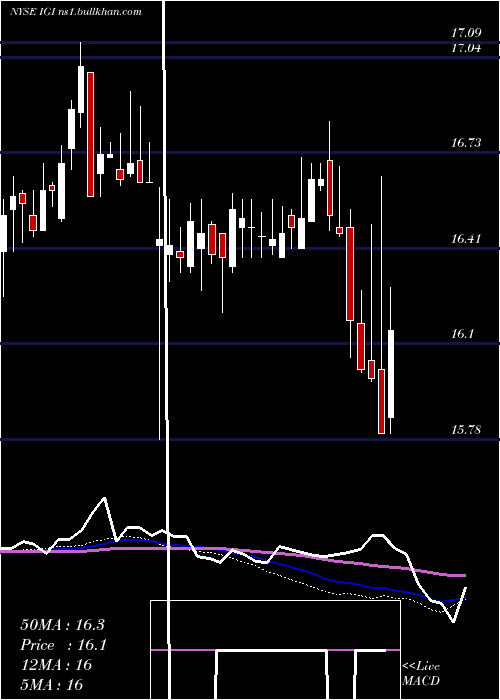Screen dimensions: 500x700
Task: Click the 16.73 price level label
Action: 466,143
